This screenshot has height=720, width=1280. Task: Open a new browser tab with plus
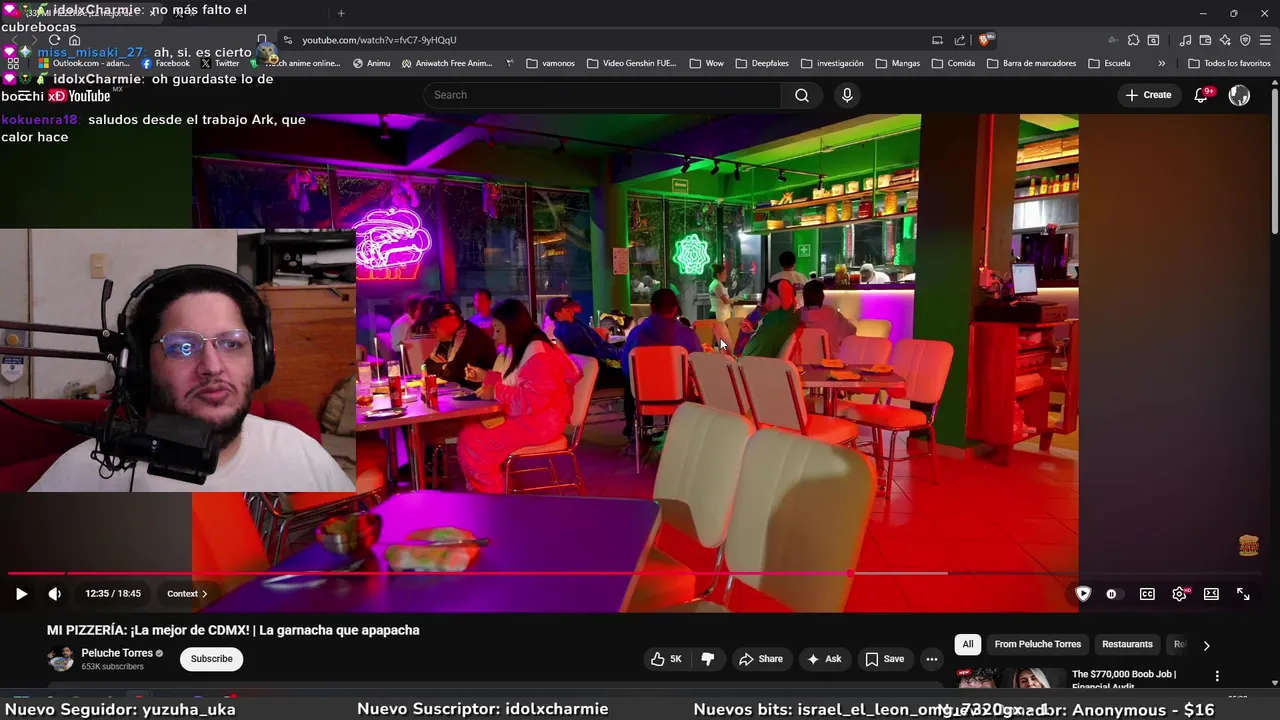point(341,13)
